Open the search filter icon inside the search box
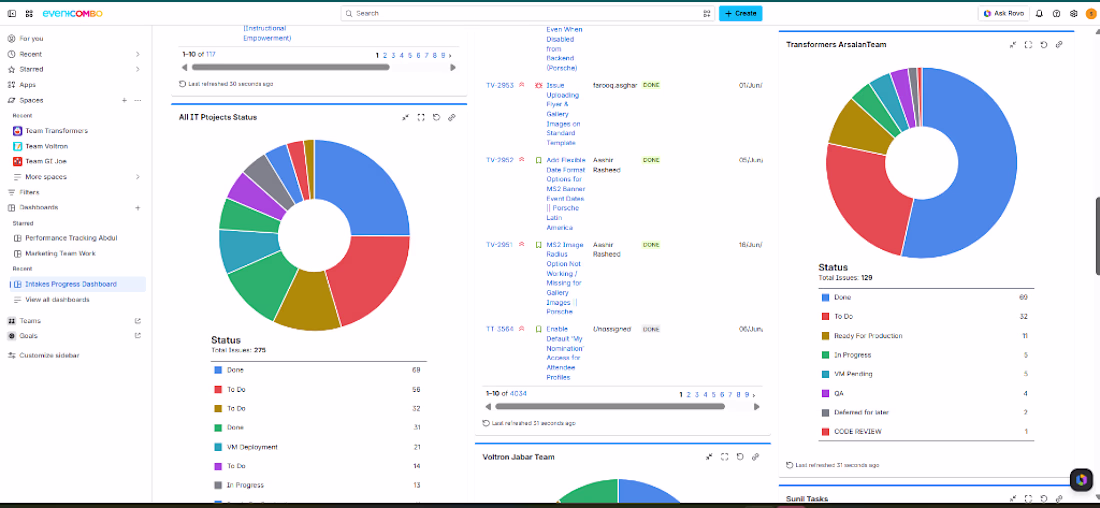This screenshot has width=1100, height=508. click(x=706, y=13)
